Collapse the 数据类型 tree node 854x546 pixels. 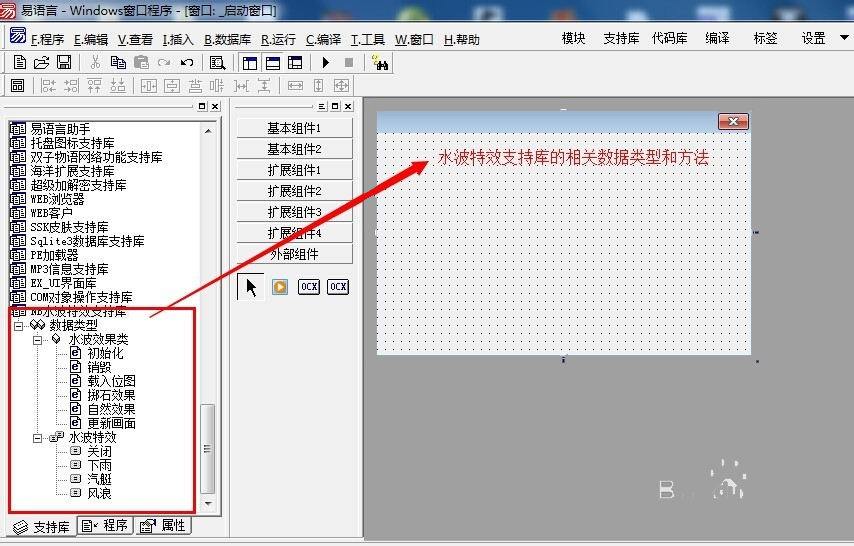coord(18,325)
